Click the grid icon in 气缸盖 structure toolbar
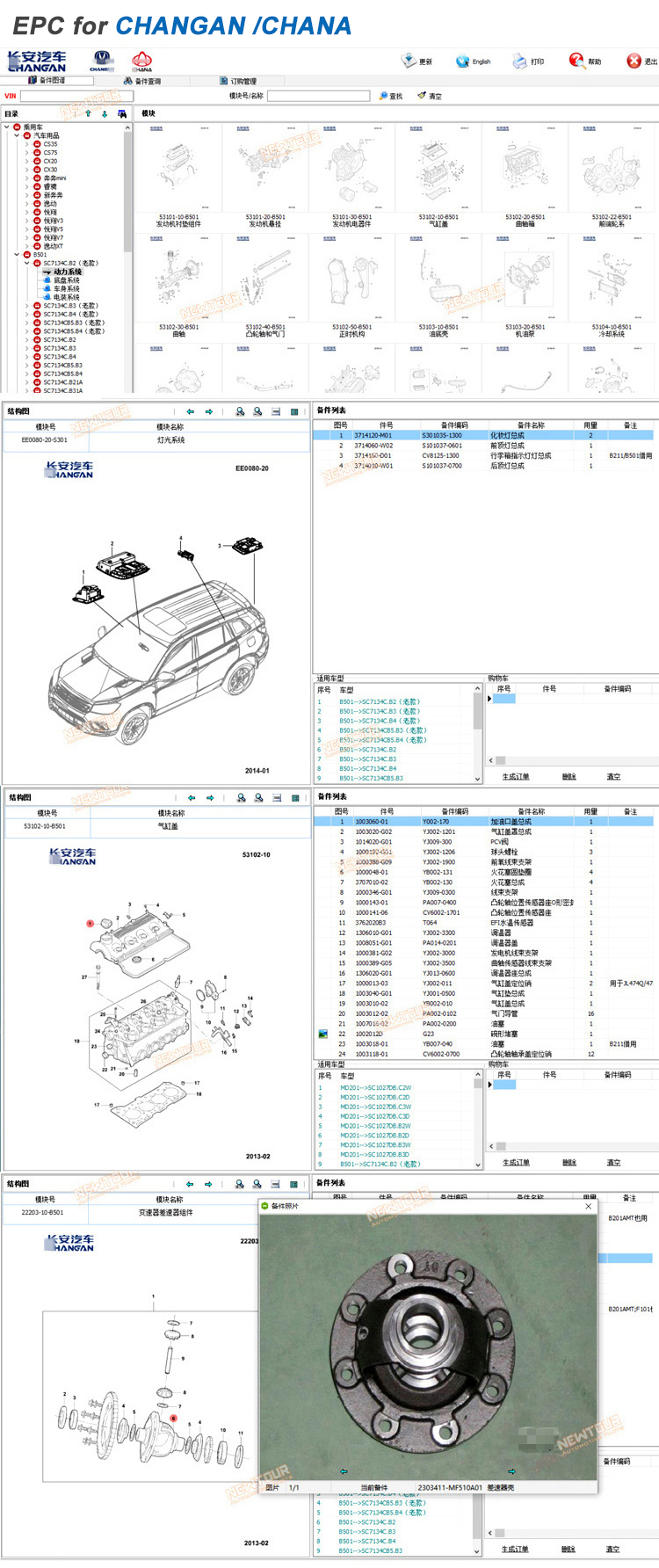This screenshot has width=659, height=1568. pos(295,798)
